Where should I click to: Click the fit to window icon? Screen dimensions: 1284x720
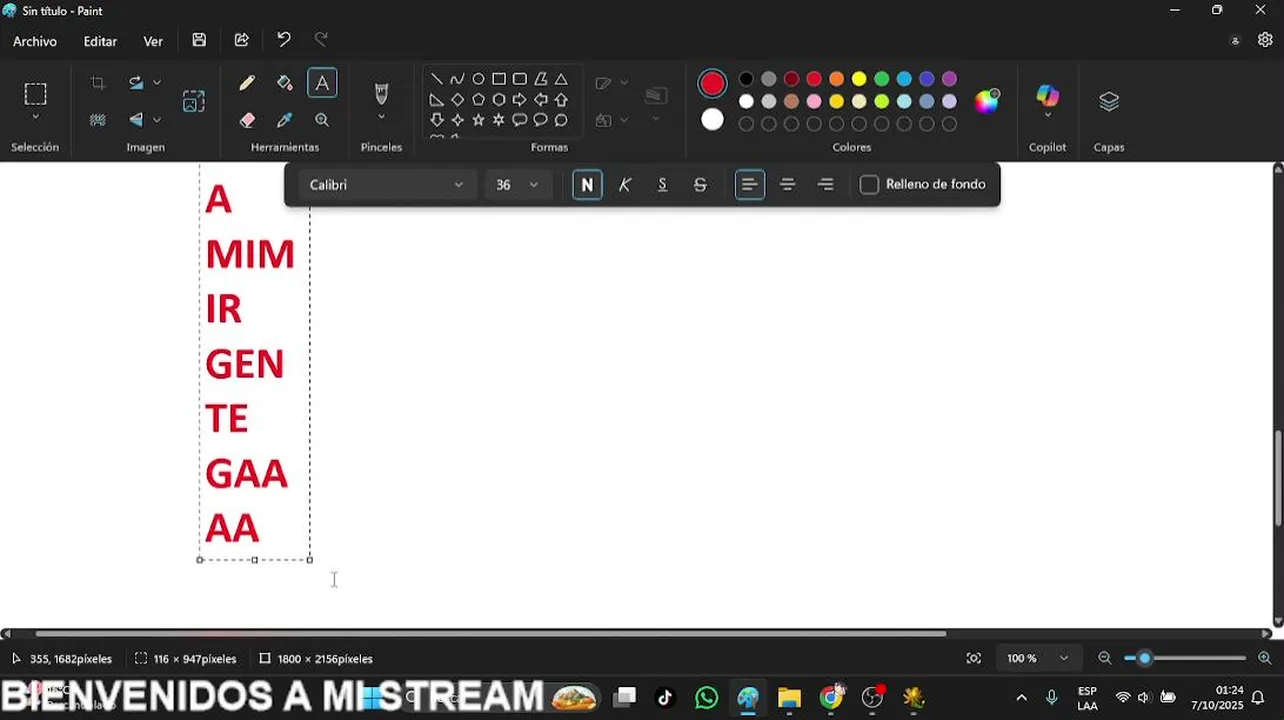[973, 658]
